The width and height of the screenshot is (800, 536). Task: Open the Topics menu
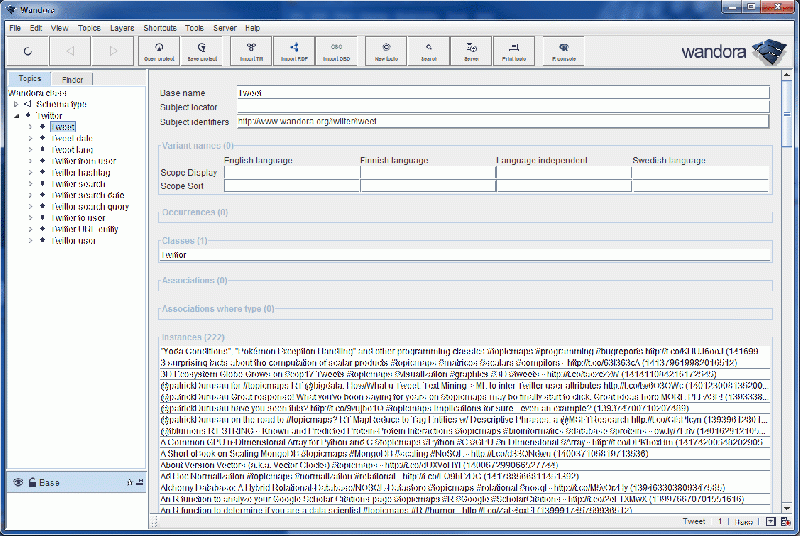point(89,28)
